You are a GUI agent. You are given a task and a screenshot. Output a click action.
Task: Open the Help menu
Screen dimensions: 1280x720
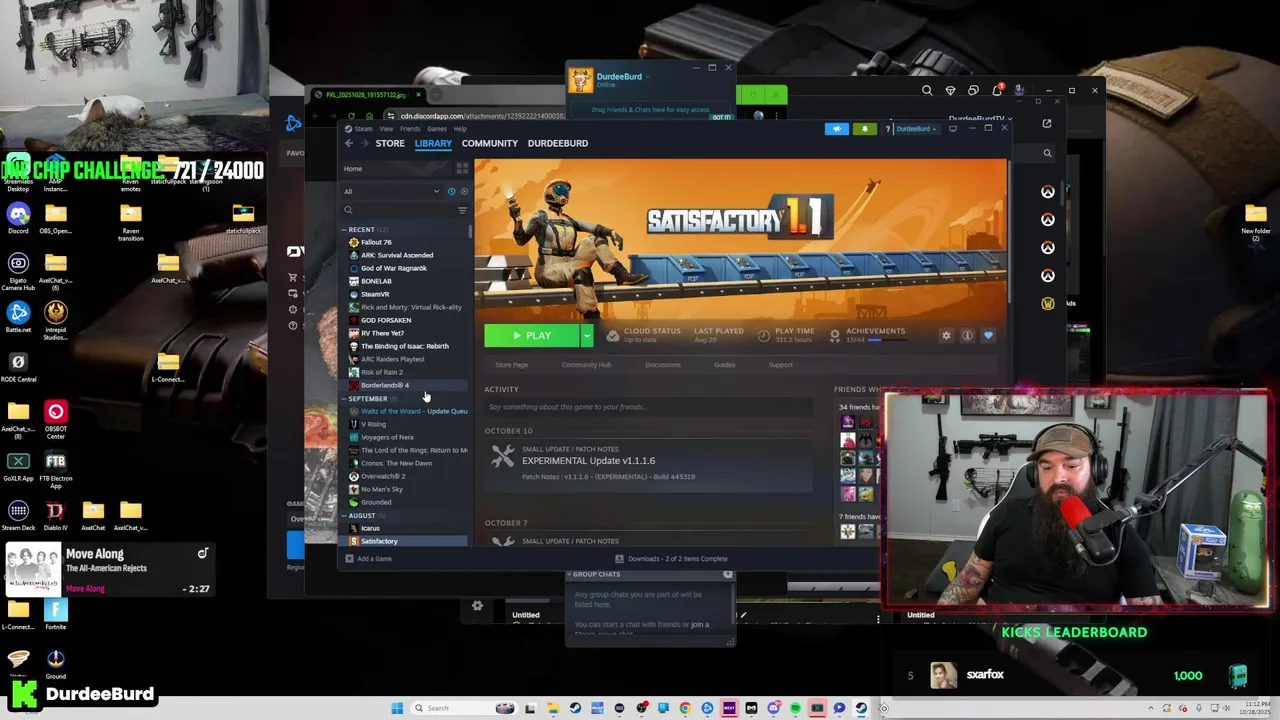(460, 128)
